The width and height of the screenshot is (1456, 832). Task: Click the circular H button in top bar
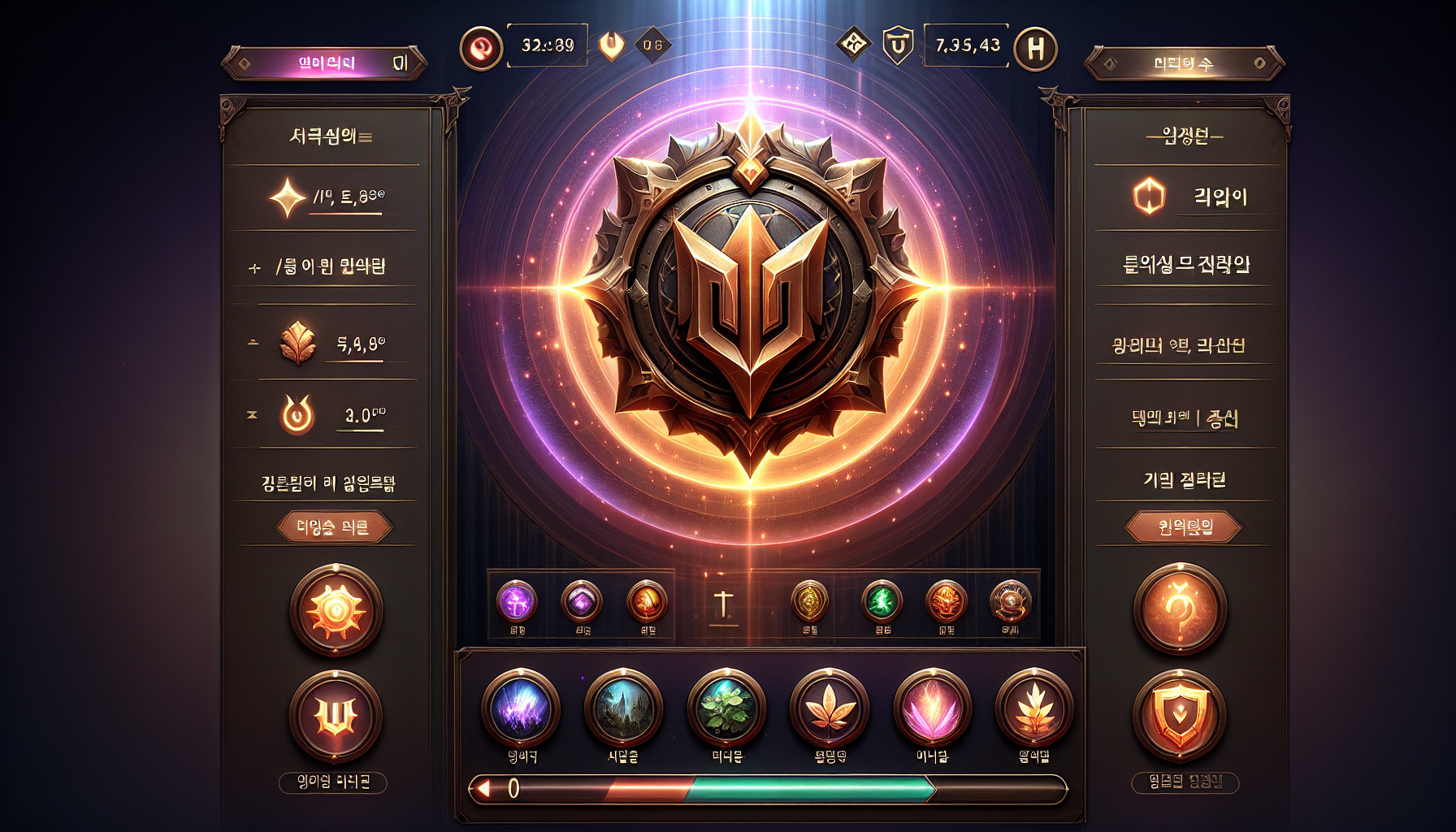coord(1035,49)
